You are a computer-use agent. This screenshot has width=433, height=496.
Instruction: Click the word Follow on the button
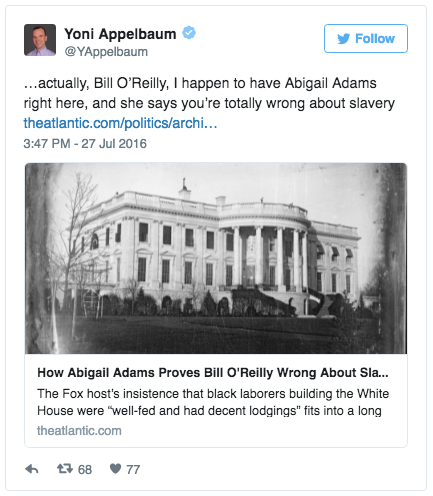tap(375, 39)
